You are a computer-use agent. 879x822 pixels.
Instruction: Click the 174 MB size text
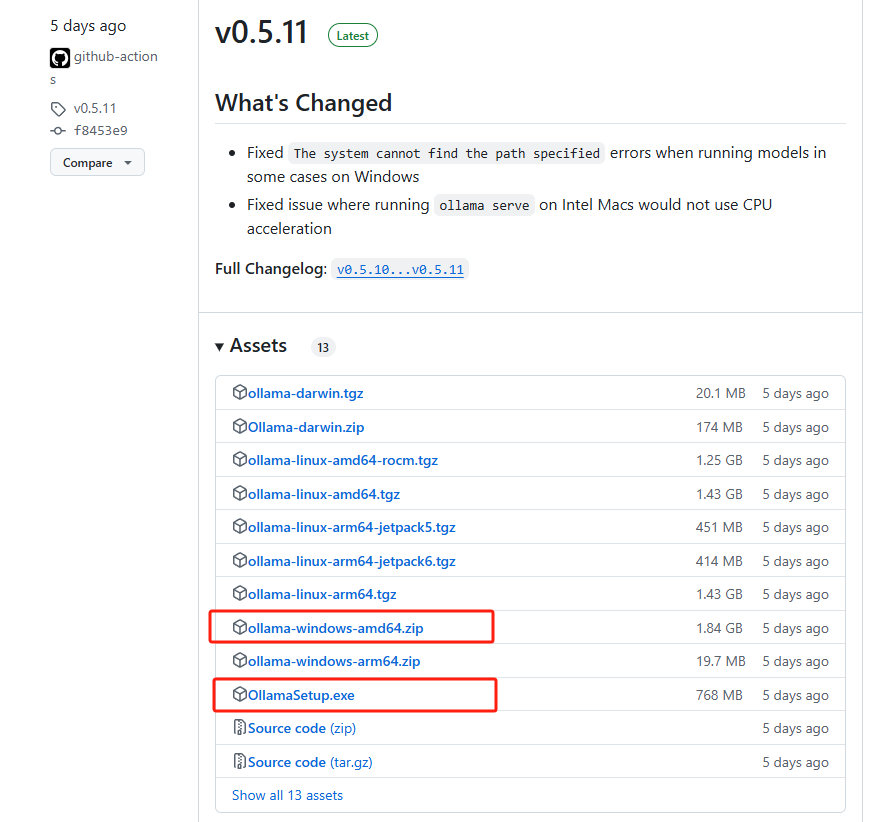(719, 427)
